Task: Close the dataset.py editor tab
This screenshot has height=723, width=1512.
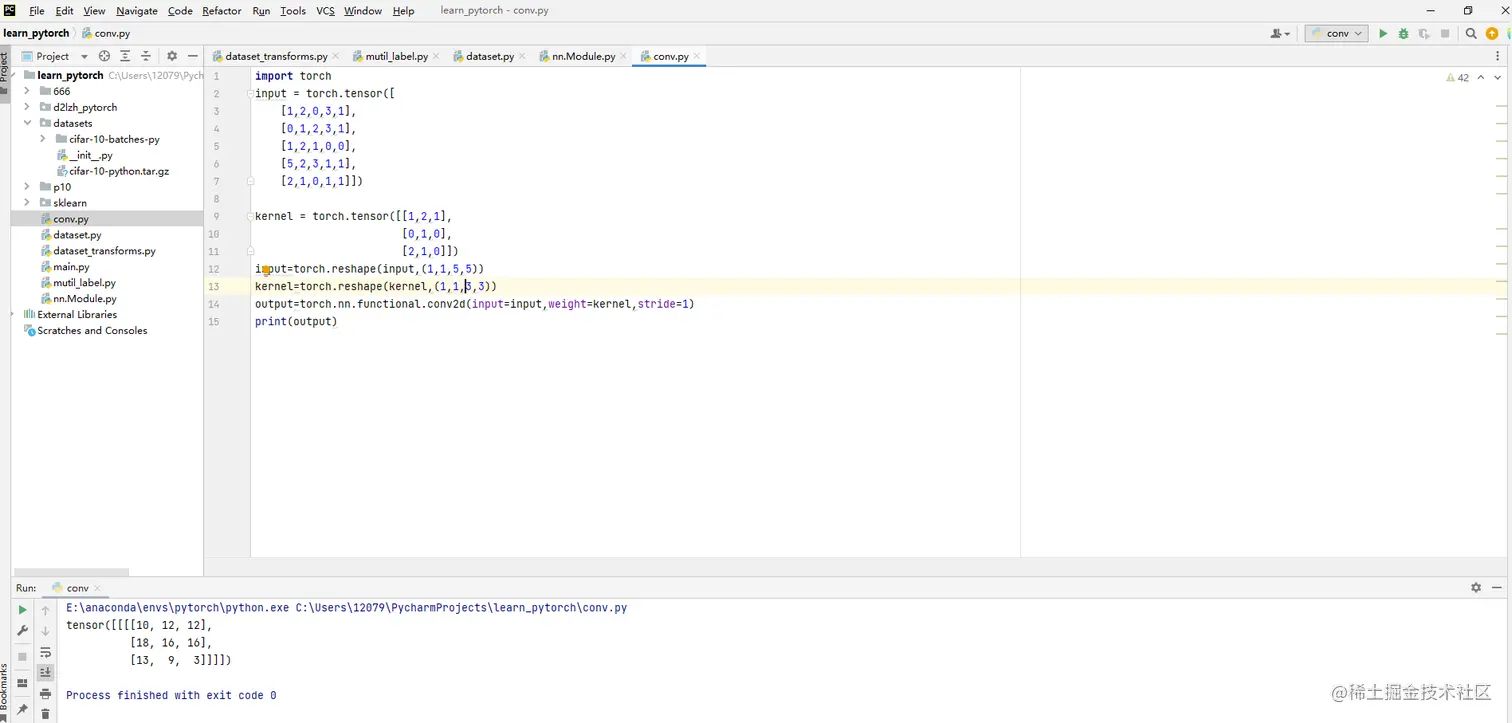Action: 522,56
